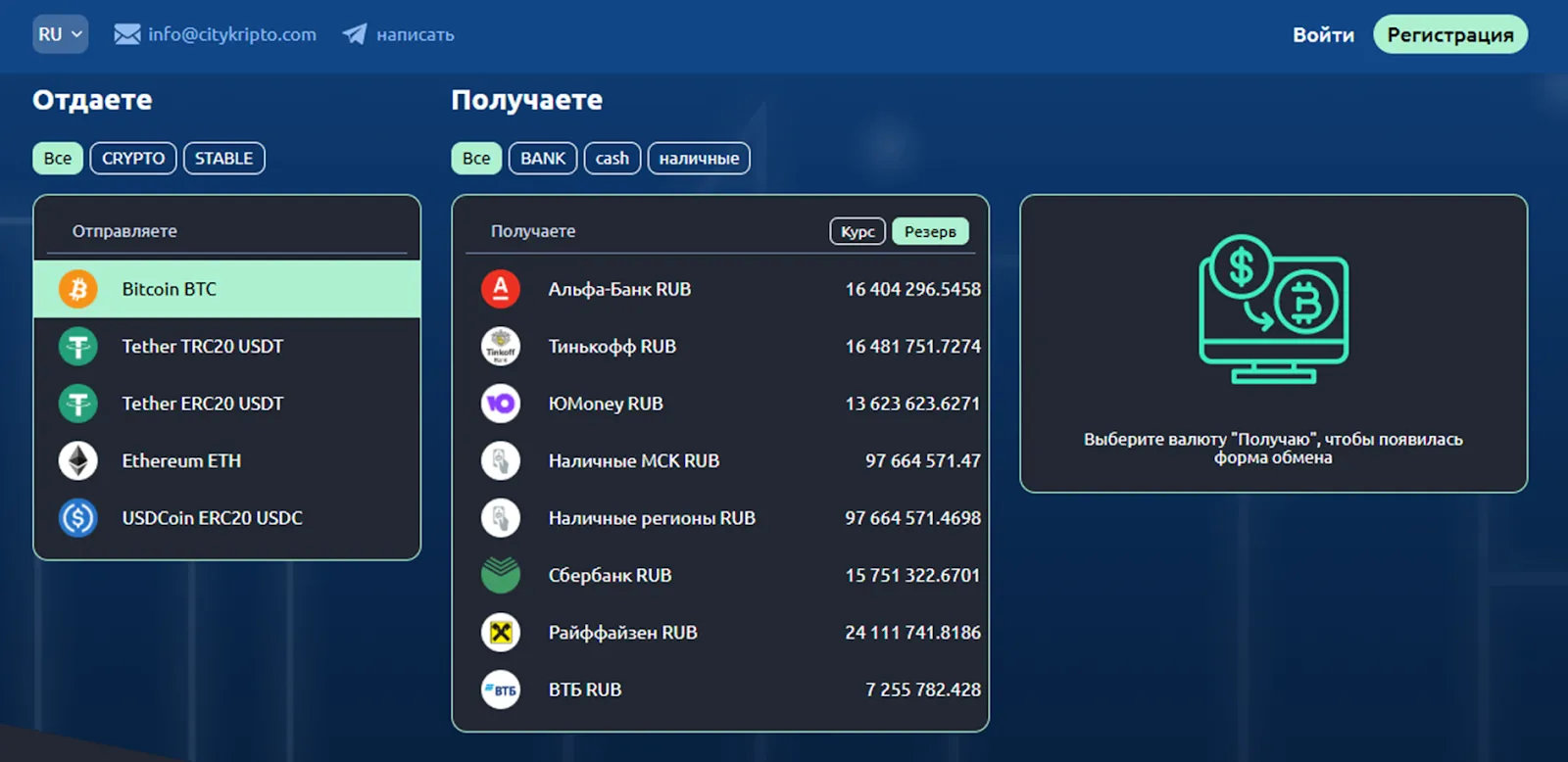Click the Bitcoin BTC coin icon
Screen dimensions: 1568x762
[x=78, y=289]
